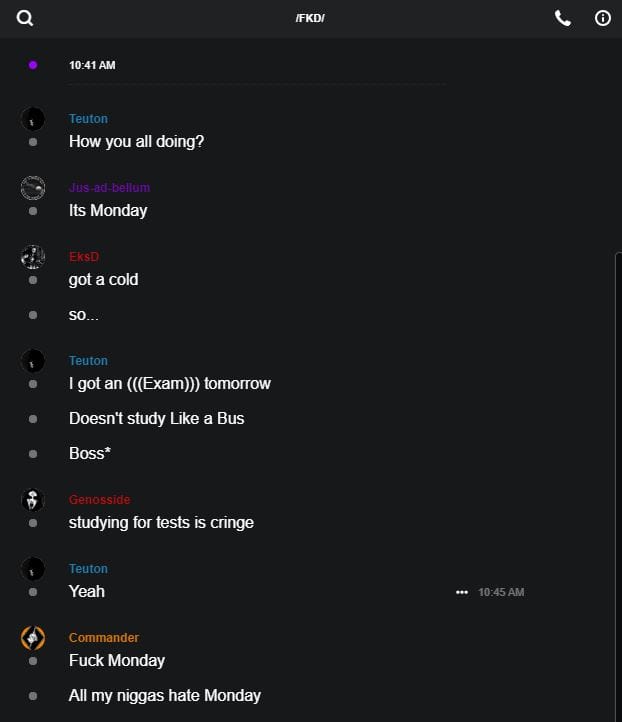Viewport: 622px width, 722px height.
Task: Open the chat info icon
Action: [x=603, y=18]
